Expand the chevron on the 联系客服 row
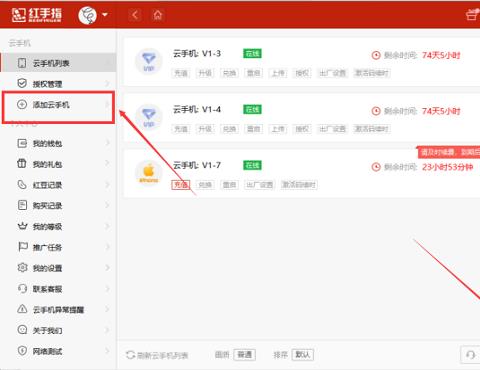The image size is (480, 370). click(x=107, y=289)
